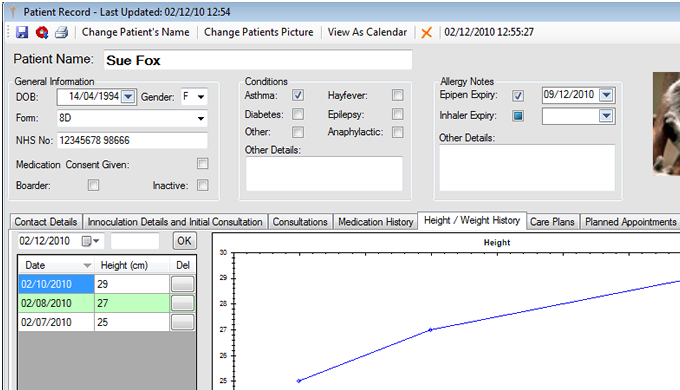This screenshot has height=390, width=680.
Task: Click the chart point at height 27
Action: coord(431,330)
